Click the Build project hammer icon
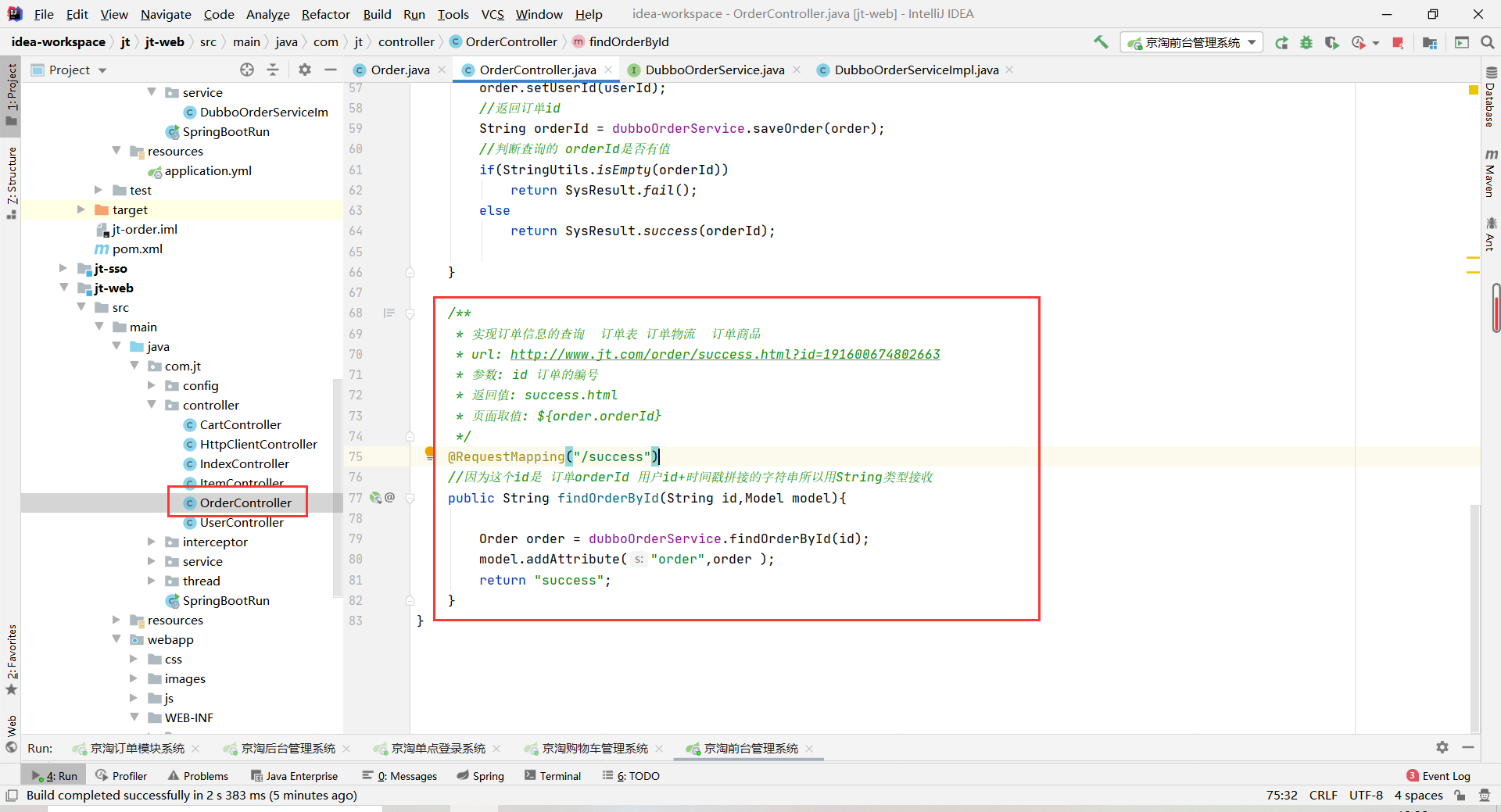Viewport: 1501px width, 812px height. [1101, 42]
